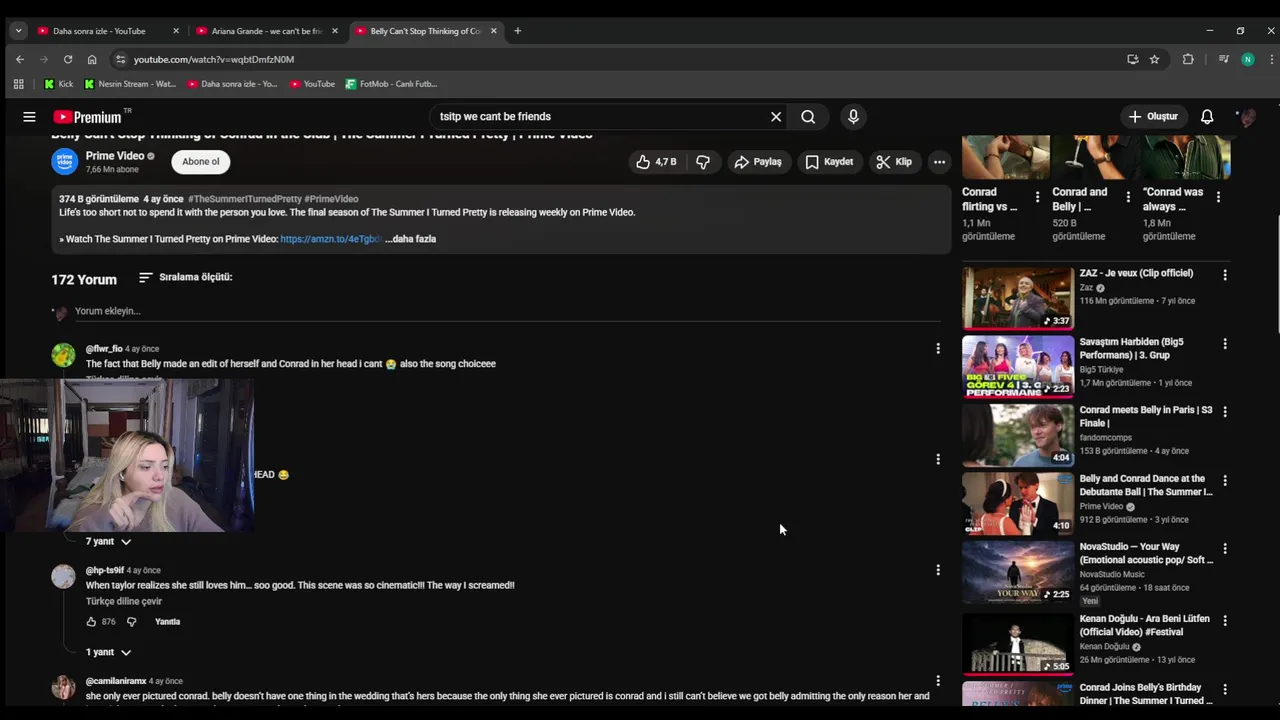Dislike the @hp-ts9if comment
The image size is (1280, 720).
click(131, 622)
